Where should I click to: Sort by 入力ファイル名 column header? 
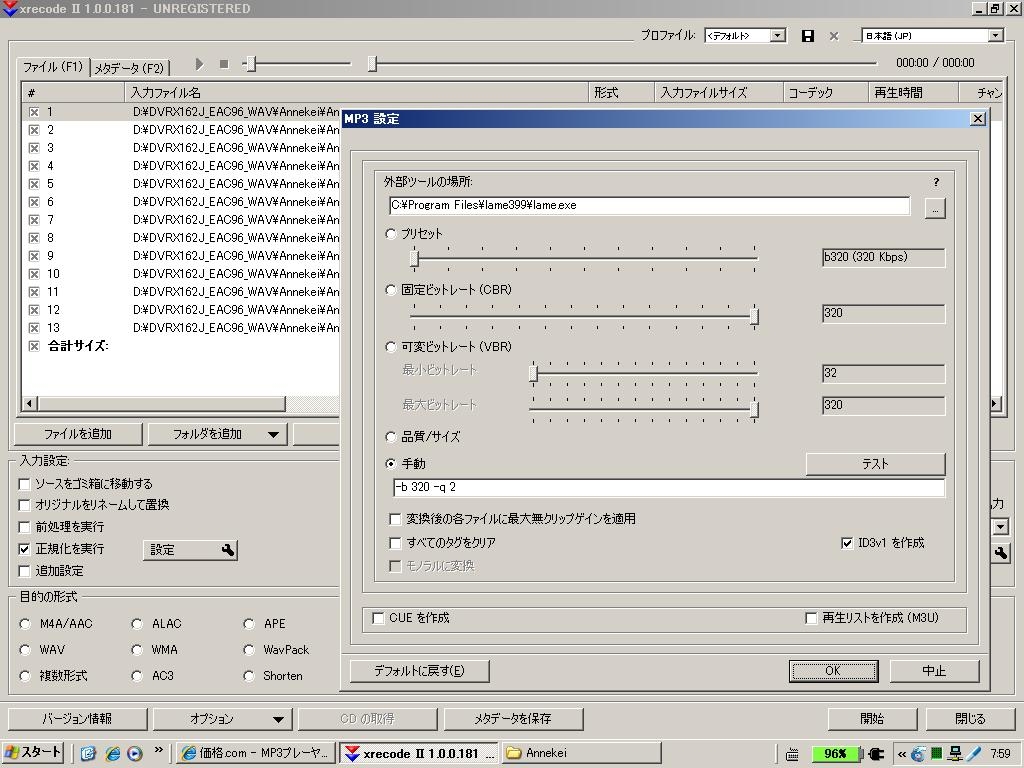point(357,93)
